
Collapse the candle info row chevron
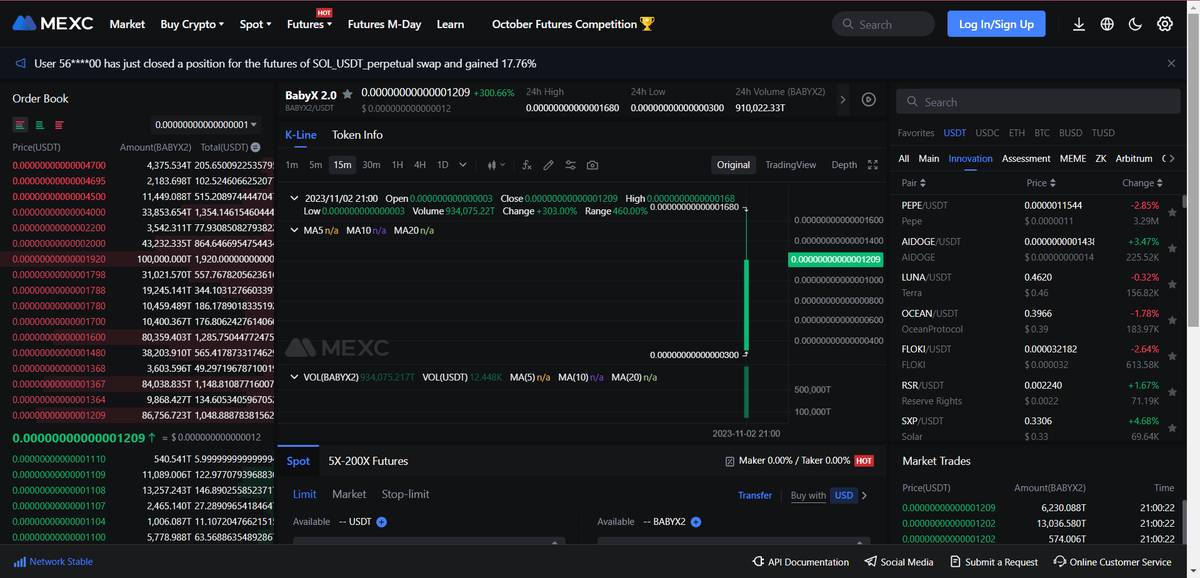pos(295,198)
